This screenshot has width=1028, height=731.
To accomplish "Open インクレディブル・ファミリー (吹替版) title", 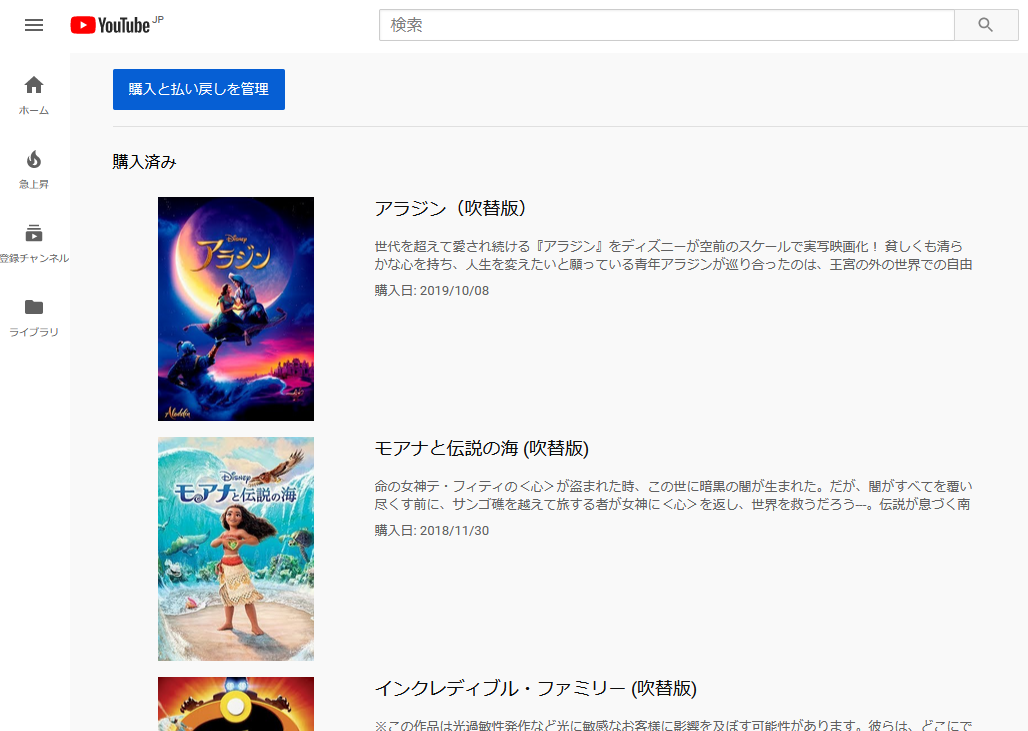I will point(535,688).
